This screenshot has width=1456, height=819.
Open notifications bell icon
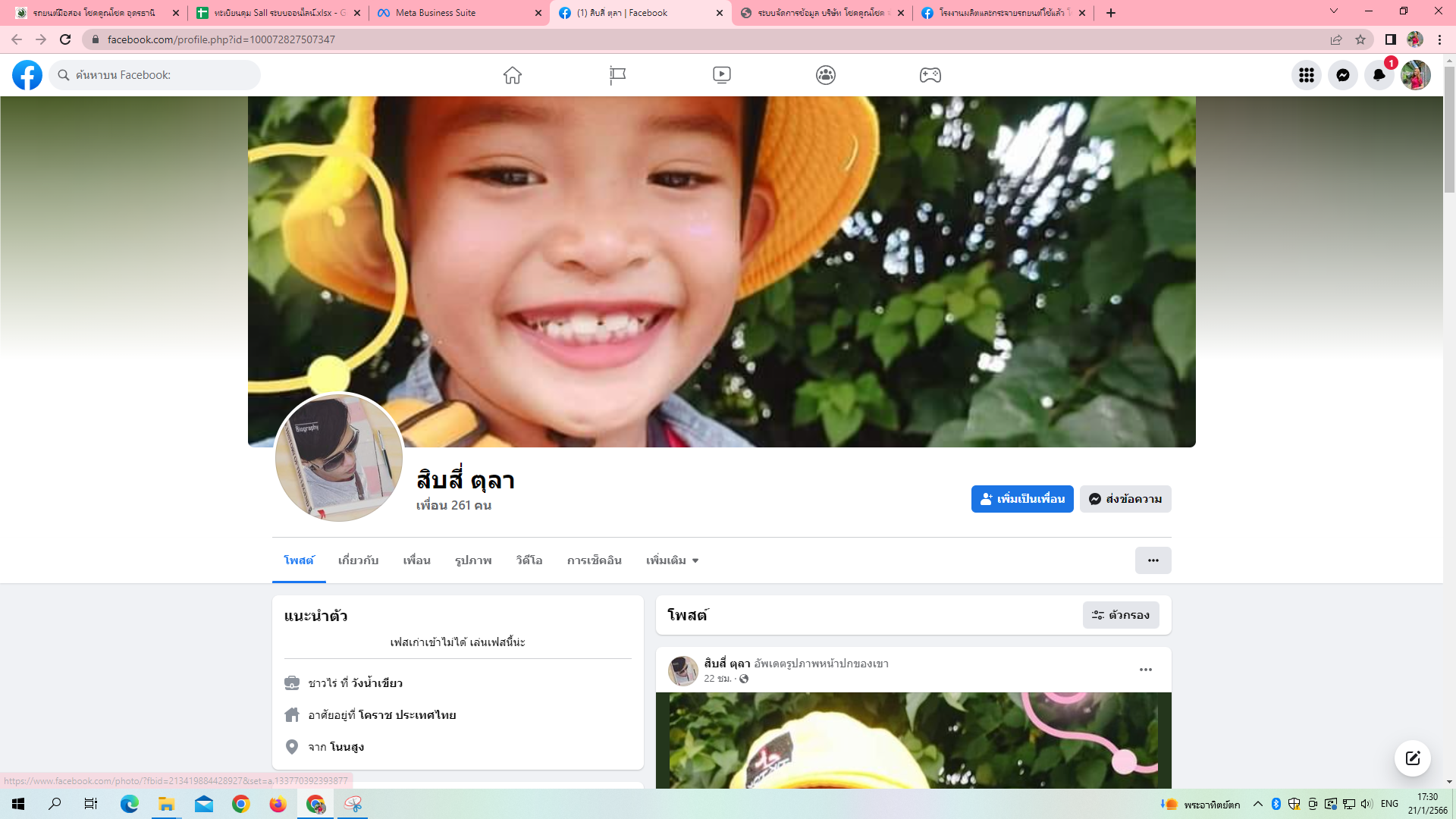point(1379,75)
